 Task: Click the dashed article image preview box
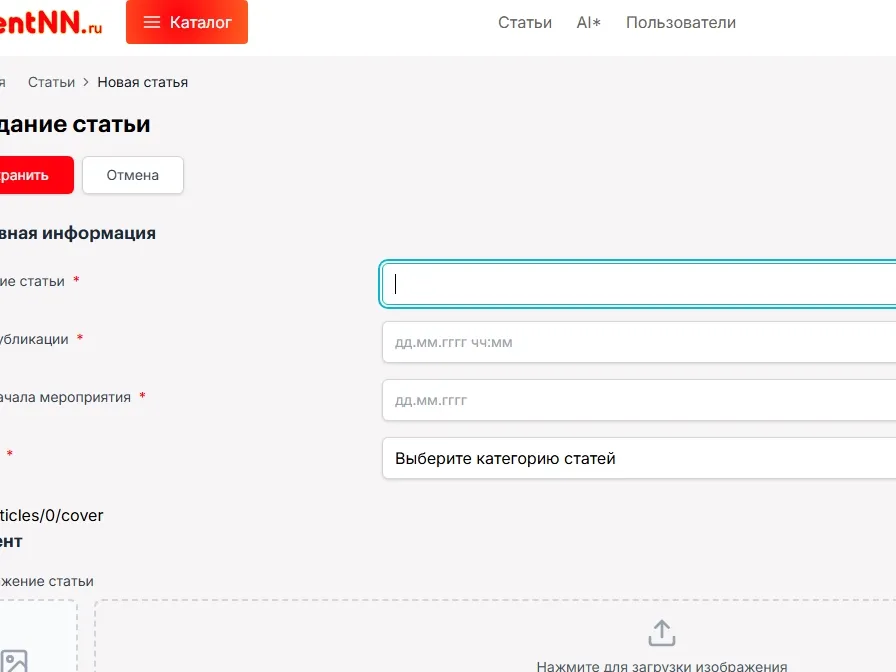(38, 635)
